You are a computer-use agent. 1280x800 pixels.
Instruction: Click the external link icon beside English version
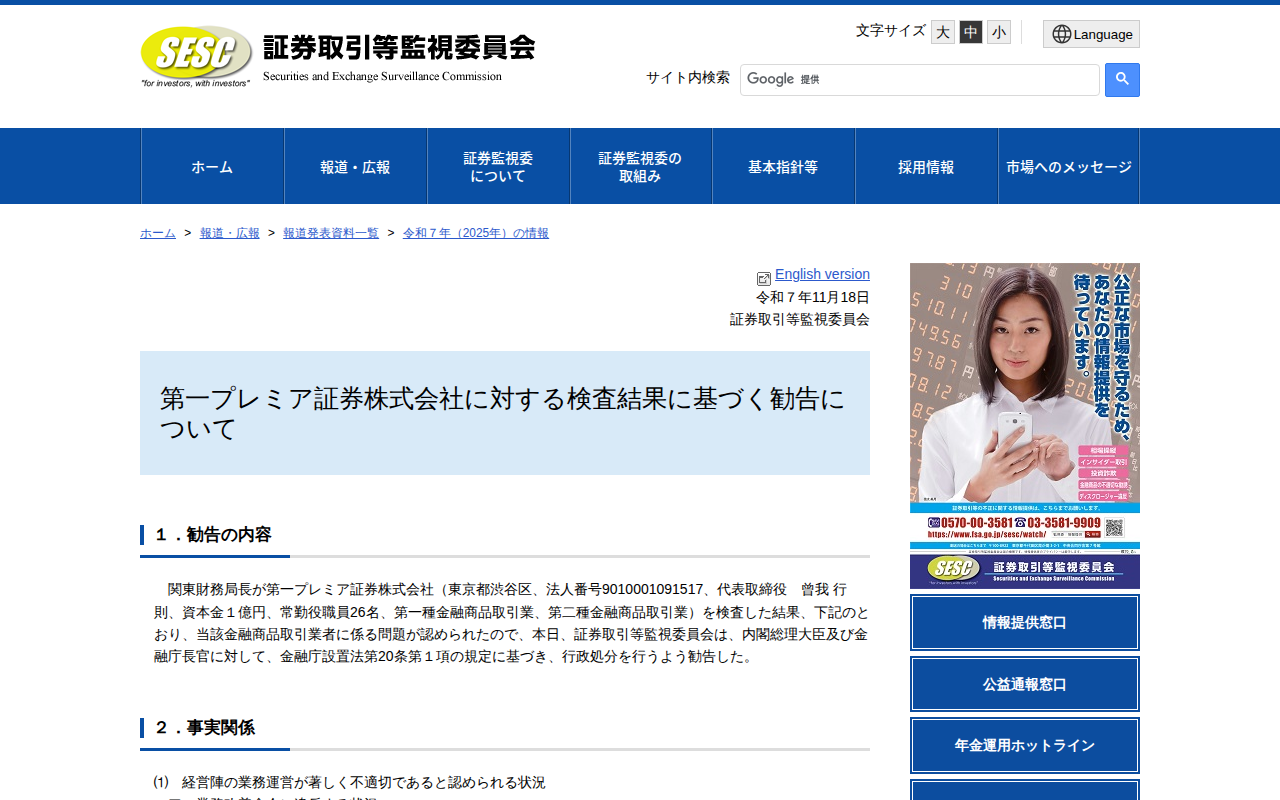[764, 279]
